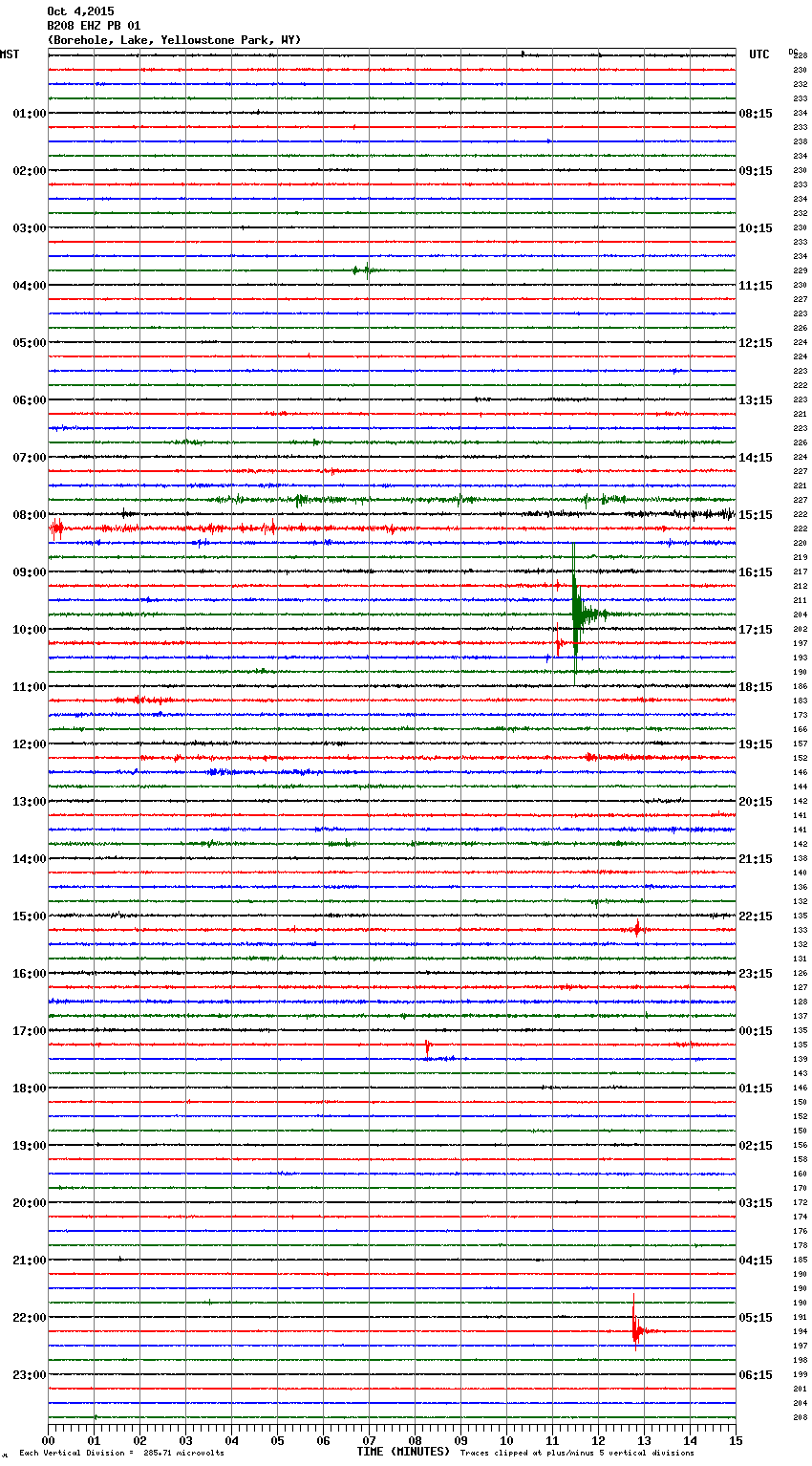Click the 10:15 UTC time label
The image size is (812, 1466).
pyautogui.click(x=756, y=228)
